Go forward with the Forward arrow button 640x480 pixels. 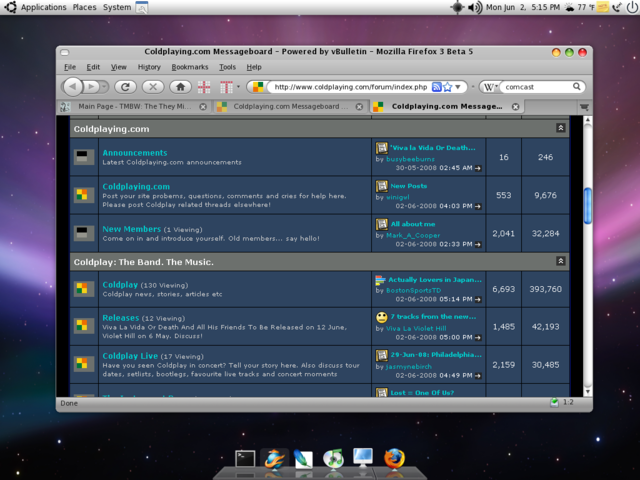[x=91, y=87]
